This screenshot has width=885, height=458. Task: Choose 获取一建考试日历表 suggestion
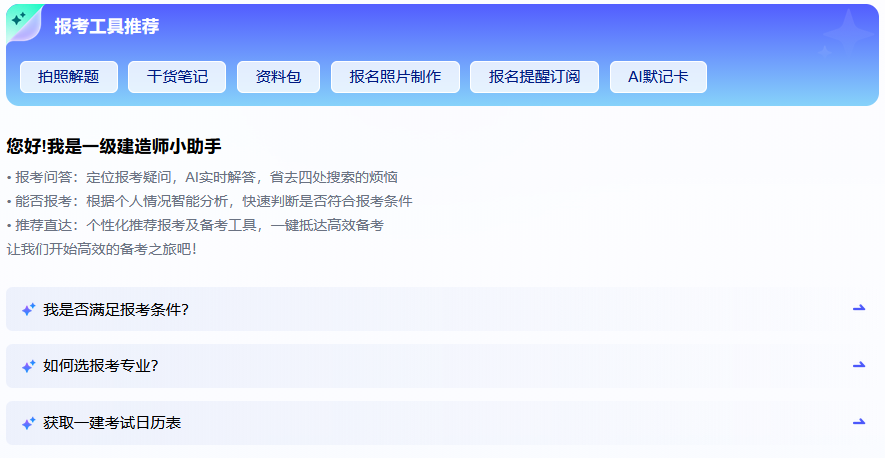[x=112, y=423]
